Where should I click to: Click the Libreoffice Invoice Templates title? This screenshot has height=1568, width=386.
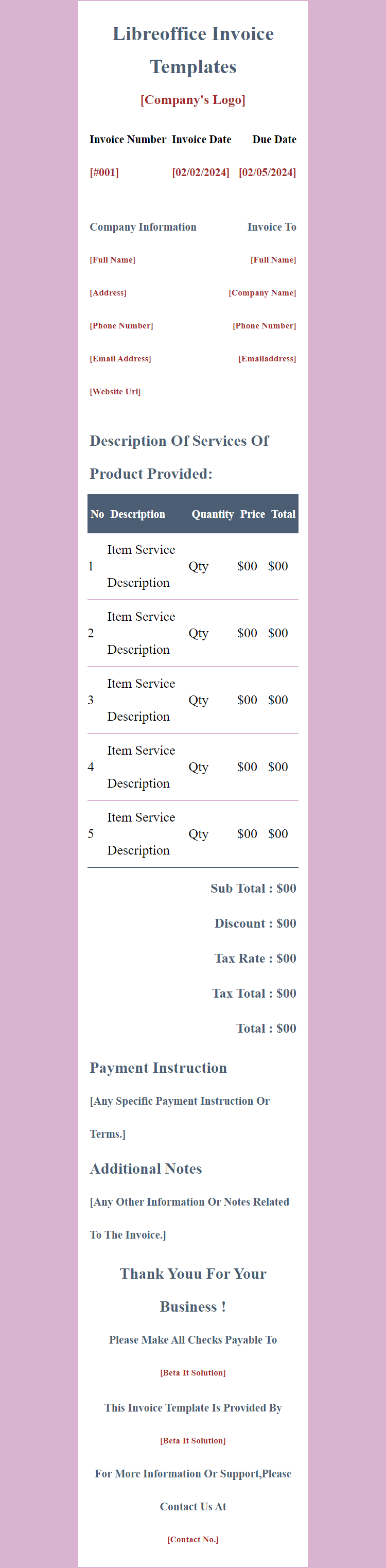pos(193,50)
